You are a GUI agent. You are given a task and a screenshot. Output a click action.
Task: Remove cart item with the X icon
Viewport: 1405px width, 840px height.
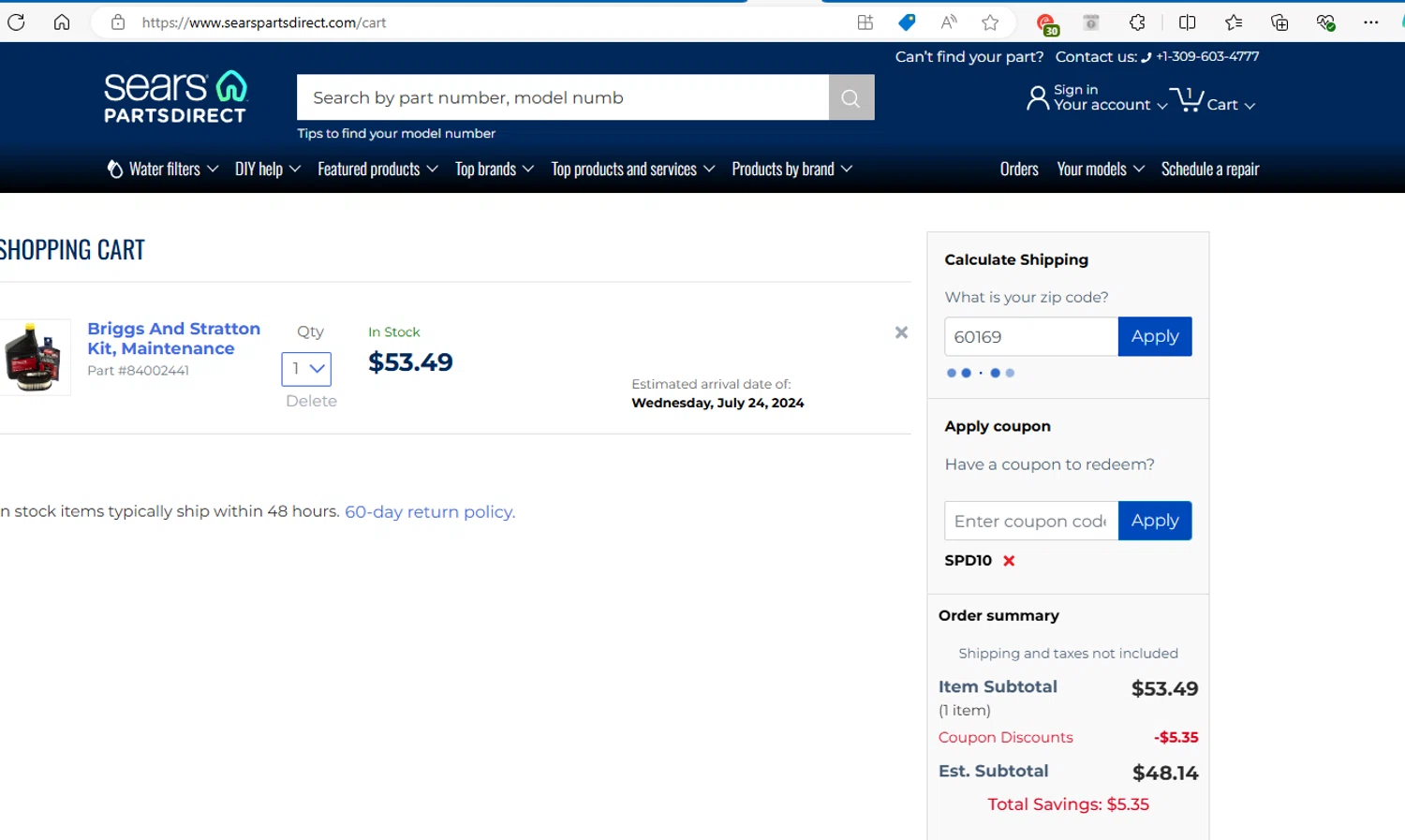click(x=901, y=332)
